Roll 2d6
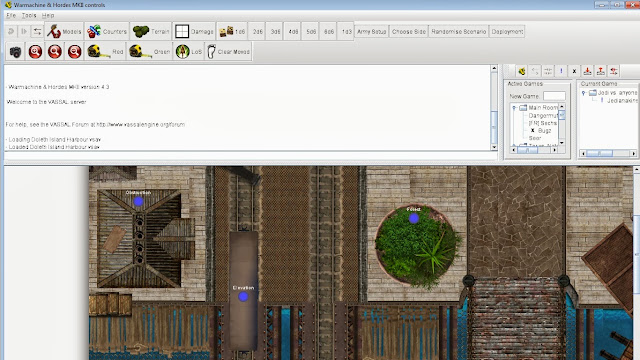The height and width of the screenshot is (360, 640). pos(258,31)
